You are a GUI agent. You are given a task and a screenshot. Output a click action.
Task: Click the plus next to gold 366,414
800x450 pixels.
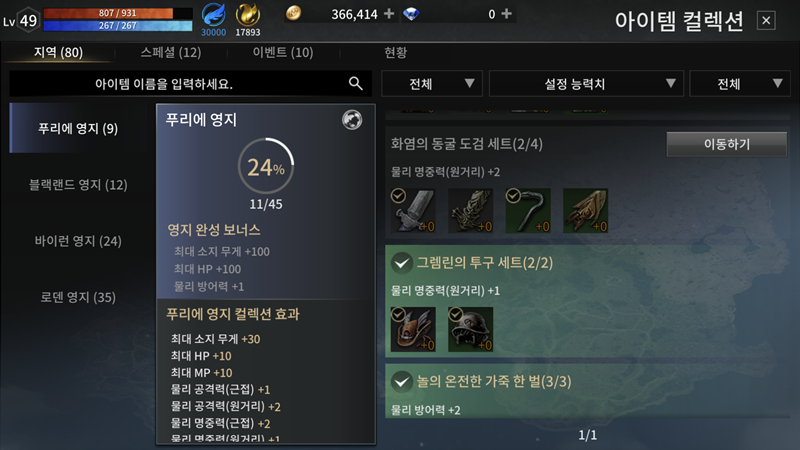[389, 14]
